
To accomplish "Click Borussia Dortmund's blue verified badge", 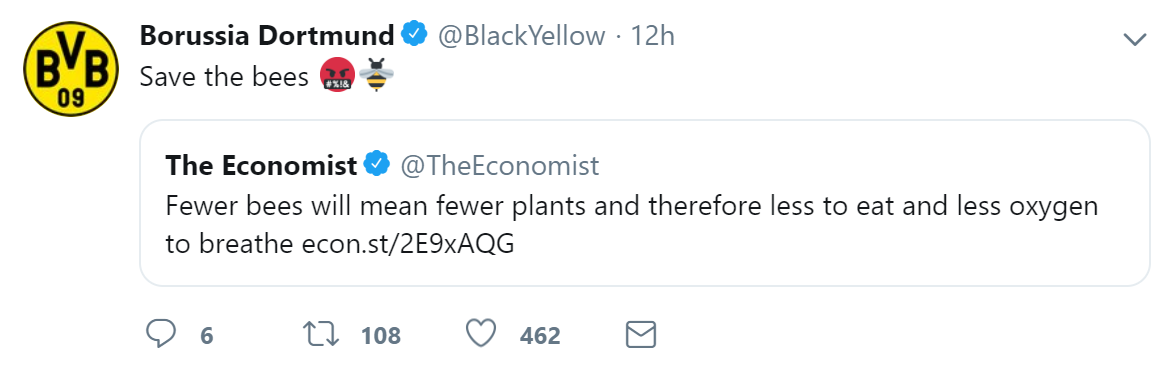I will tap(414, 35).
